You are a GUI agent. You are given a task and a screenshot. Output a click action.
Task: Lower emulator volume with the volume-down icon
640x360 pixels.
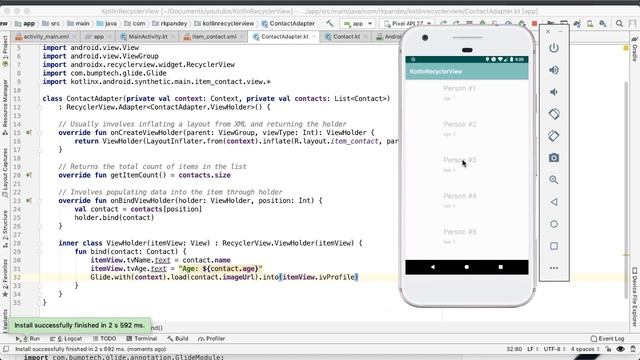coord(553,92)
